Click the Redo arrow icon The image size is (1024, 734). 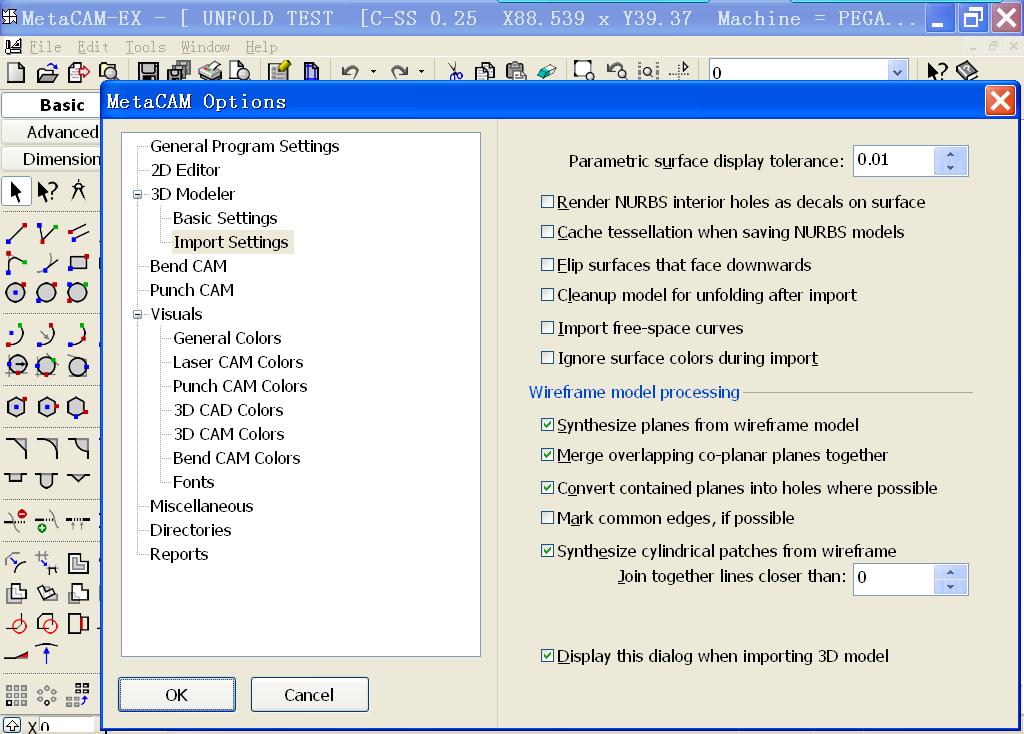[x=399, y=71]
